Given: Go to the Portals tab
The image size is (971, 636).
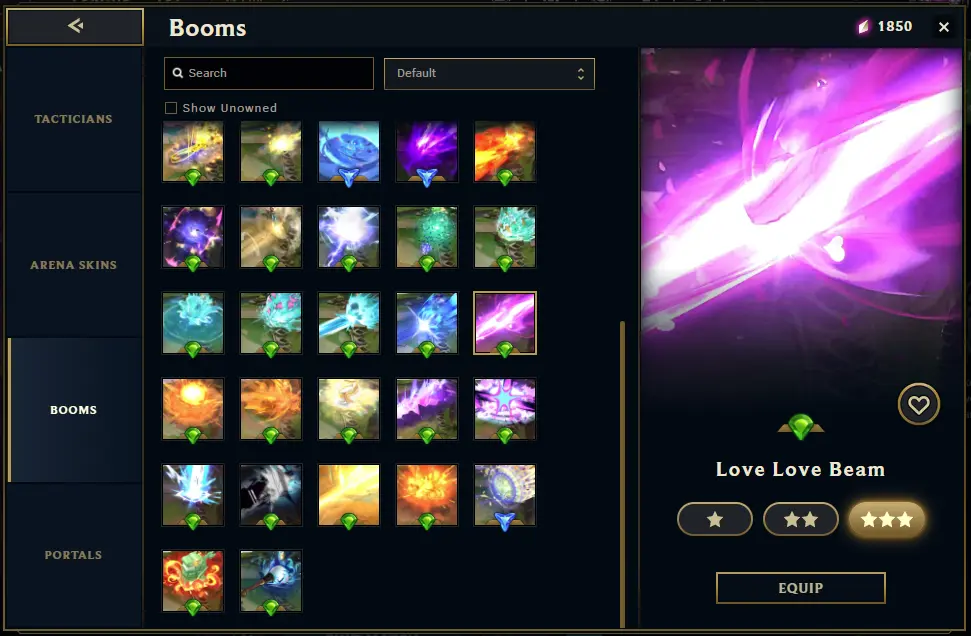Looking at the screenshot, I should point(74,555).
